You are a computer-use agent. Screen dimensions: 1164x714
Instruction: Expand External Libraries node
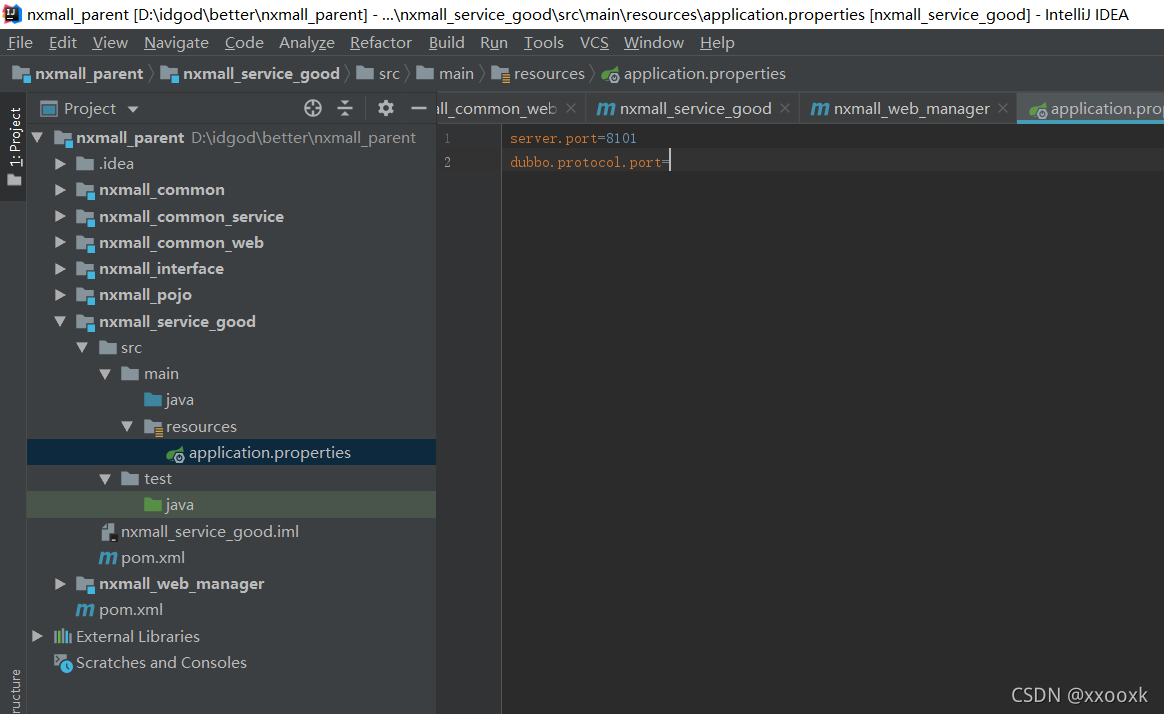click(x=37, y=636)
